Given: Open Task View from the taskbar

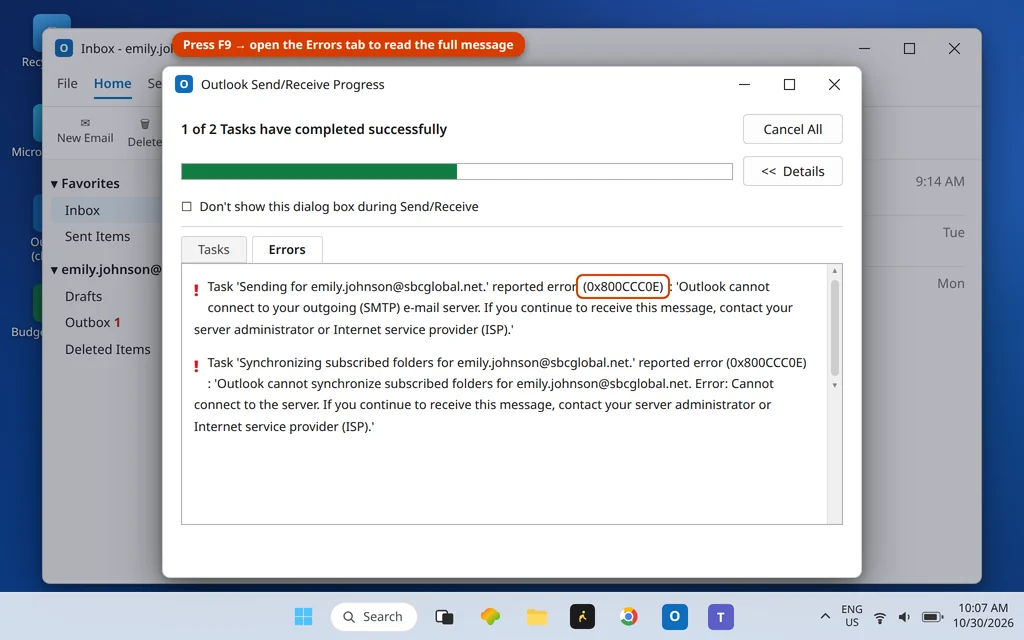Looking at the screenshot, I should point(444,616).
